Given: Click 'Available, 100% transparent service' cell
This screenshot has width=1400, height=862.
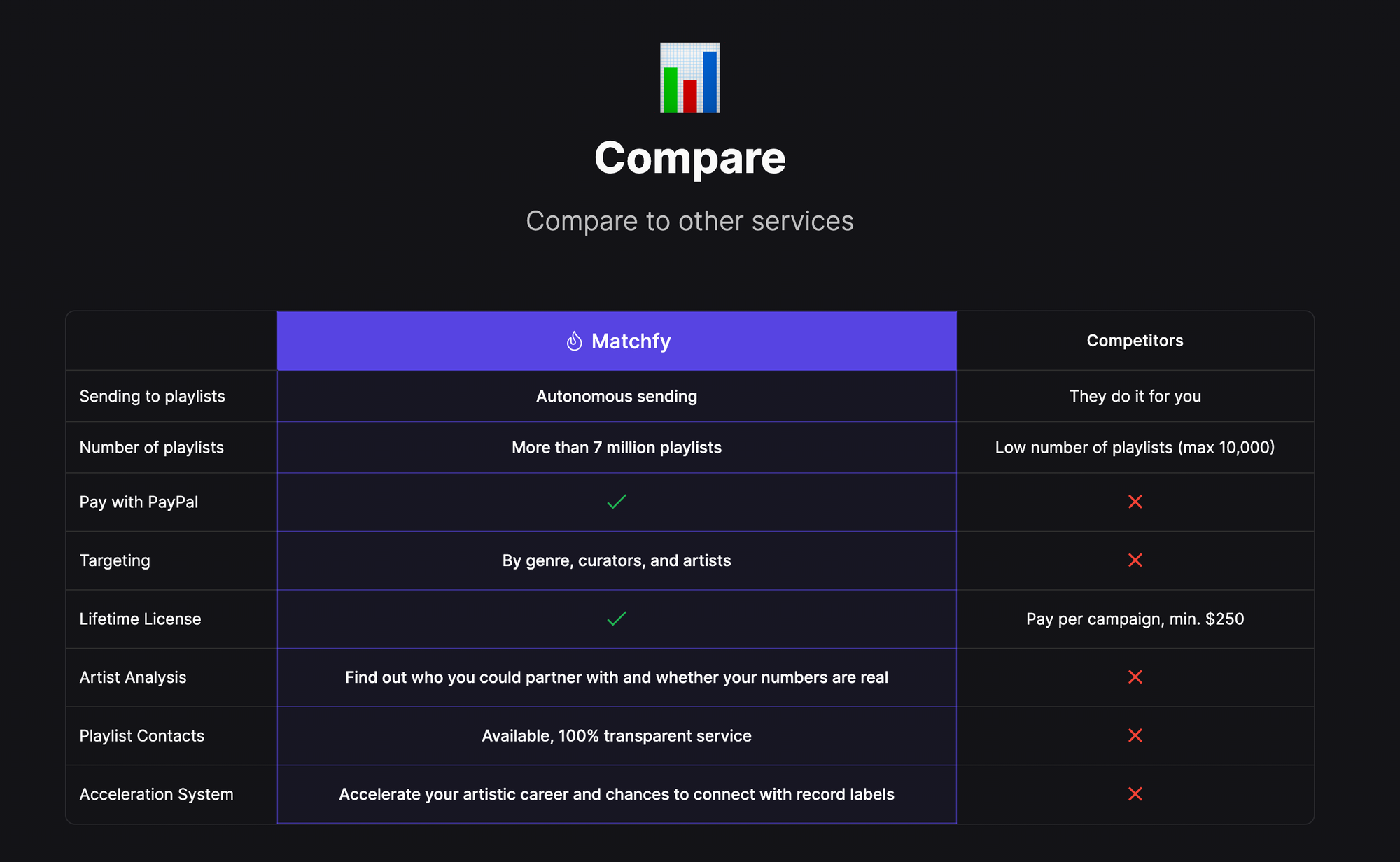Looking at the screenshot, I should click(617, 735).
